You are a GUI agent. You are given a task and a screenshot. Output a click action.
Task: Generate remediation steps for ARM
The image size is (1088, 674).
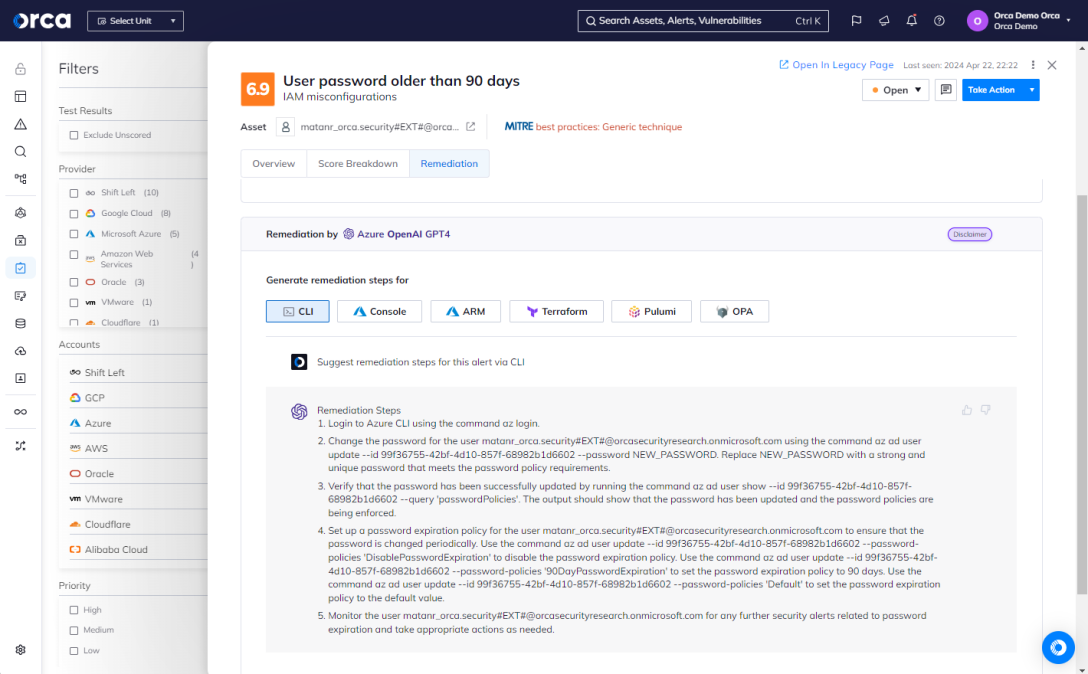click(x=466, y=312)
